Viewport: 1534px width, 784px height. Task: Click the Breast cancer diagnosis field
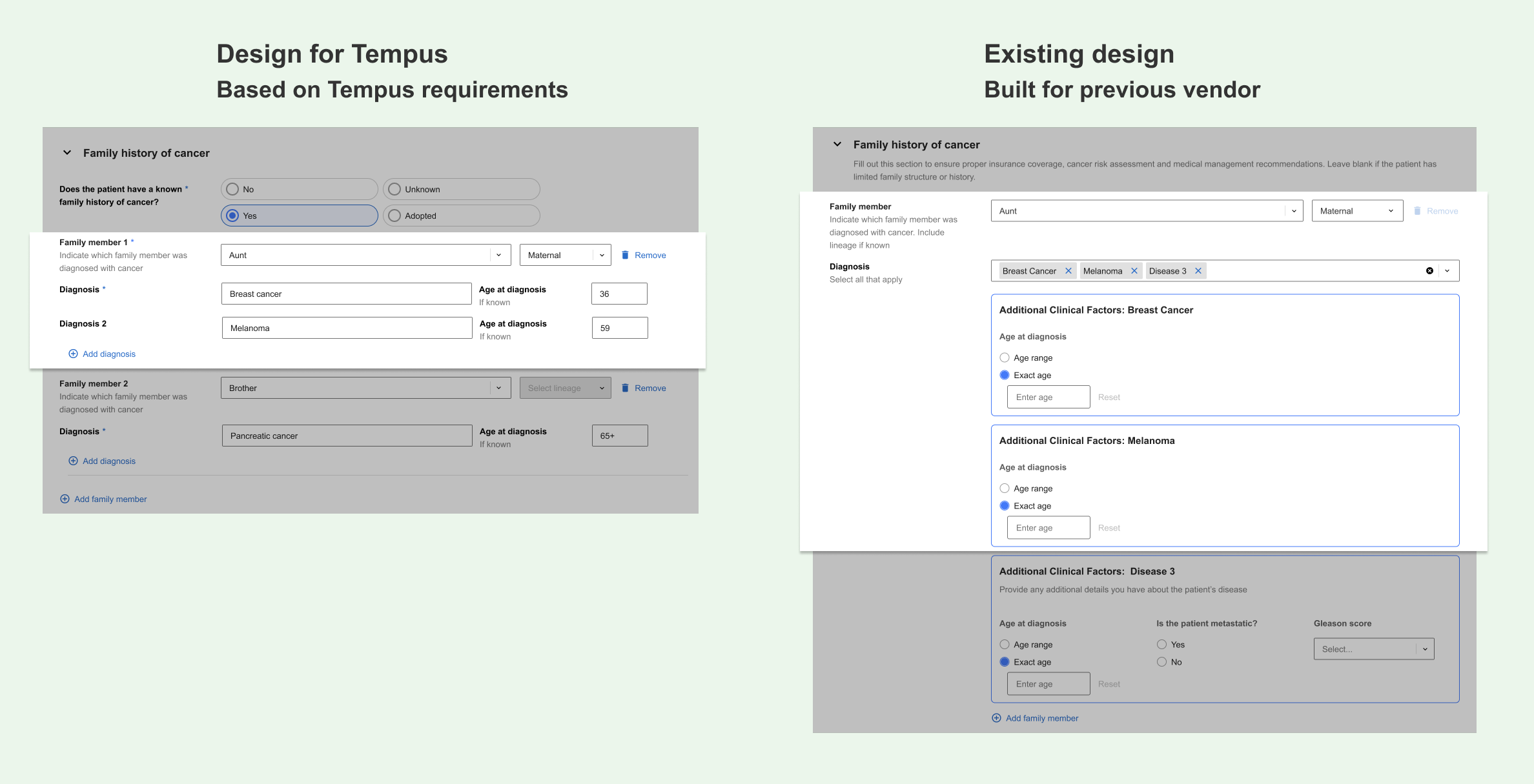coord(346,294)
